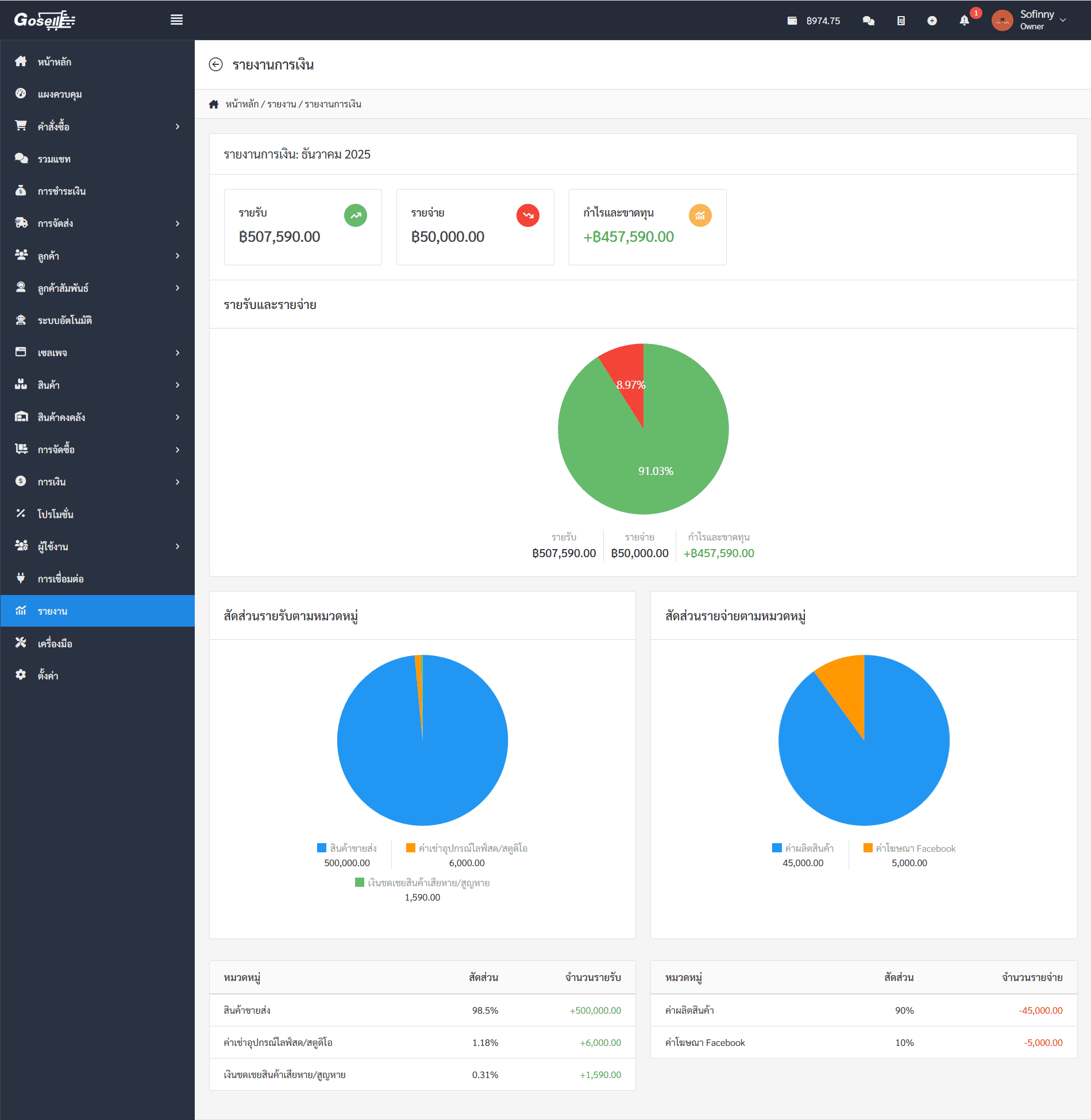The width and height of the screenshot is (1091, 1120).
Task: Click the wallet balance icon
Action: (x=792, y=21)
